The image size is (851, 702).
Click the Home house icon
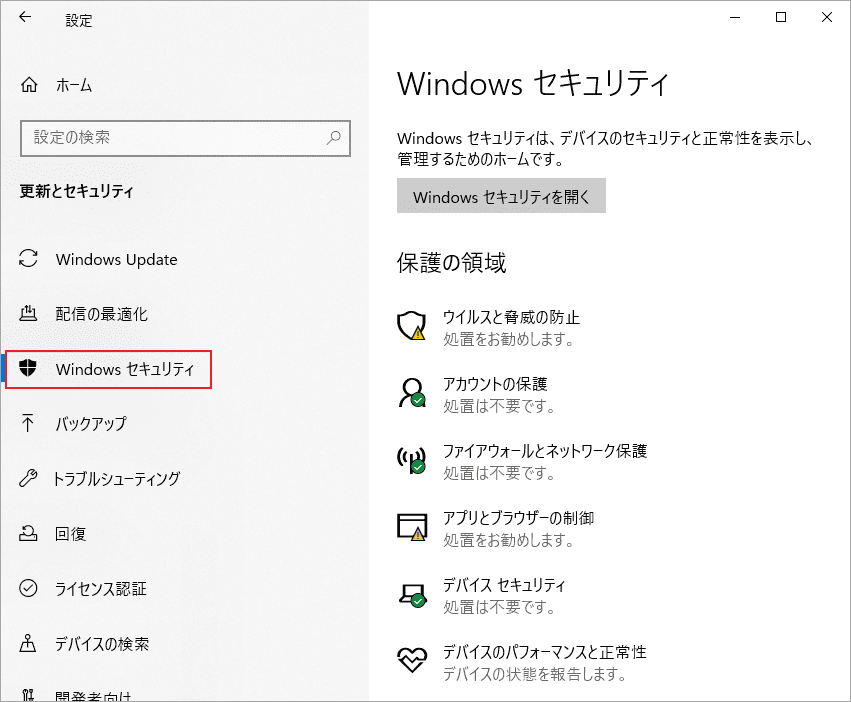click(x=29, y=85)
